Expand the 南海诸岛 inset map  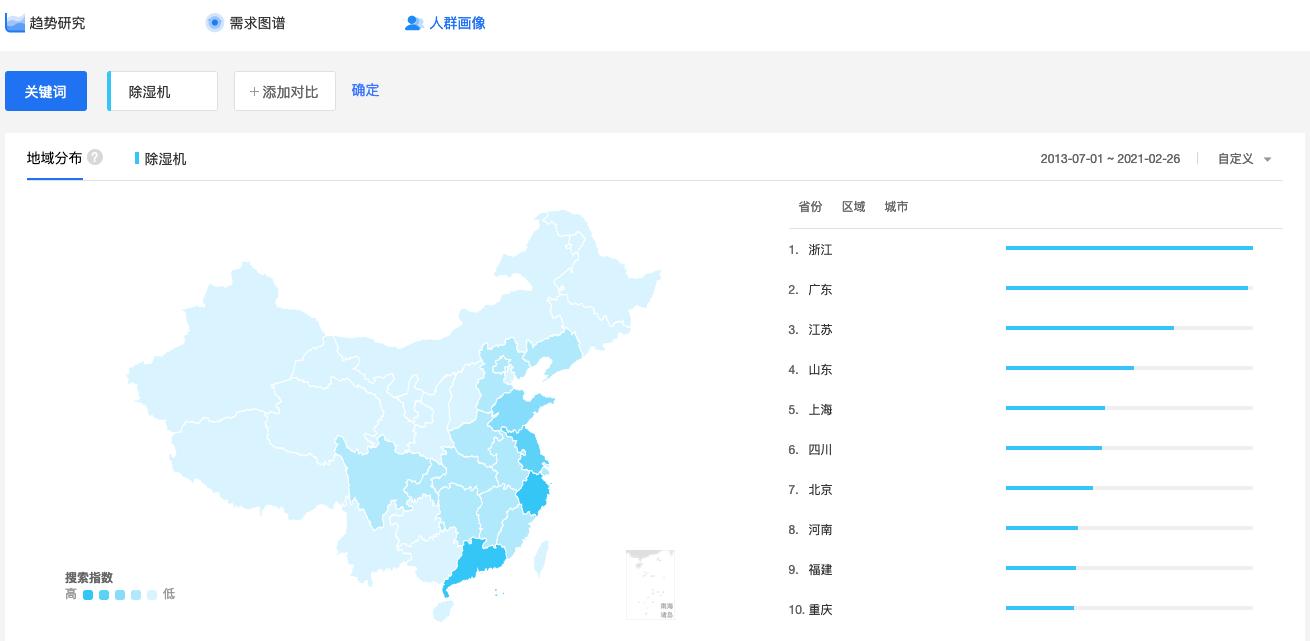[651, 583]
